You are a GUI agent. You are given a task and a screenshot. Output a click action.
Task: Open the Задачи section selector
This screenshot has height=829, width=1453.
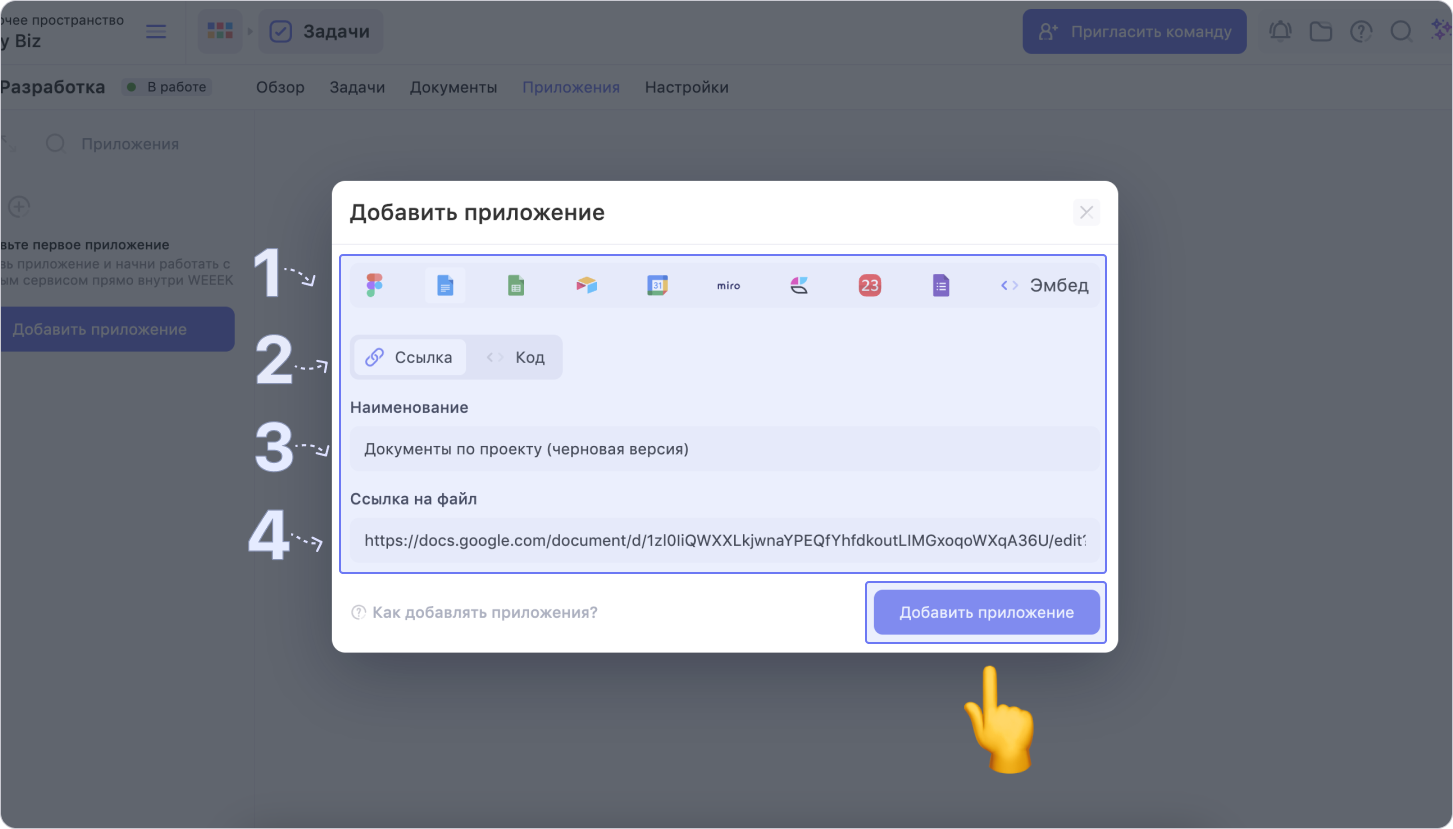click(x=321, y=32)
